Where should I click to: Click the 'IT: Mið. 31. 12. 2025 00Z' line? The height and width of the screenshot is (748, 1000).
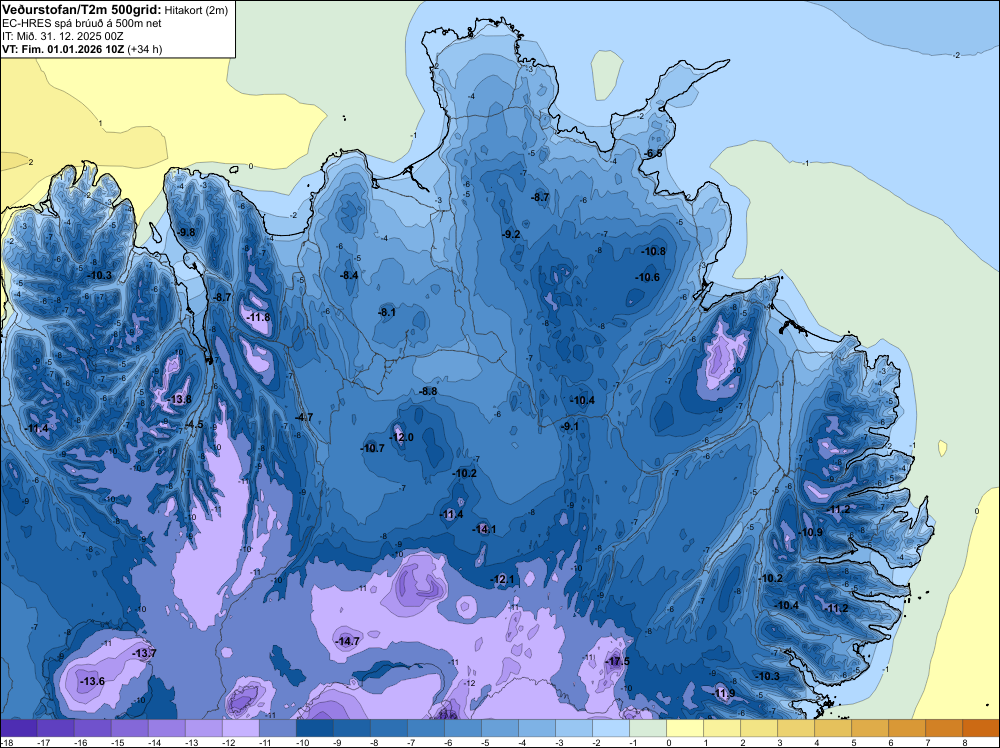(x=63, y=36)
